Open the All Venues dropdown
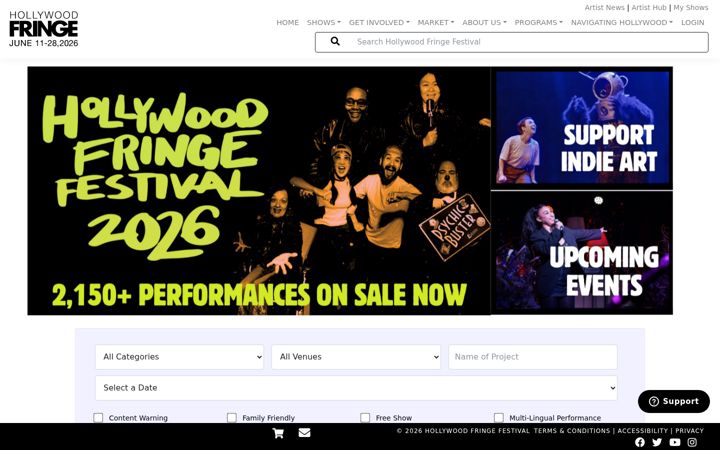Image resolution: width=720 pixels, height=450 pixels. (356, 357)
